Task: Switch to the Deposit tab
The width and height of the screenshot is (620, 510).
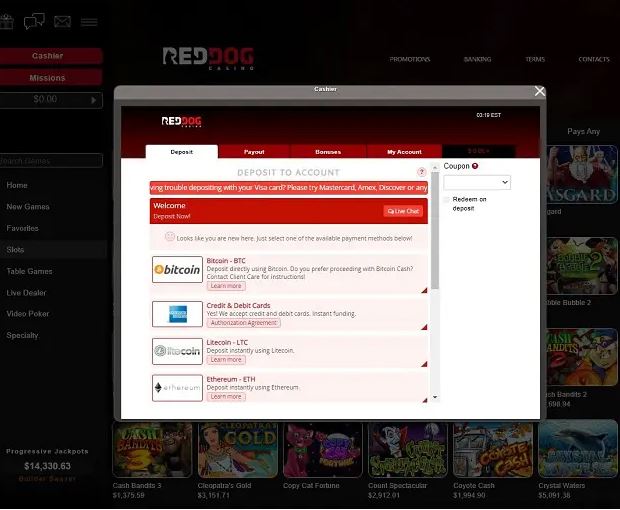Action: click(181, 152)
